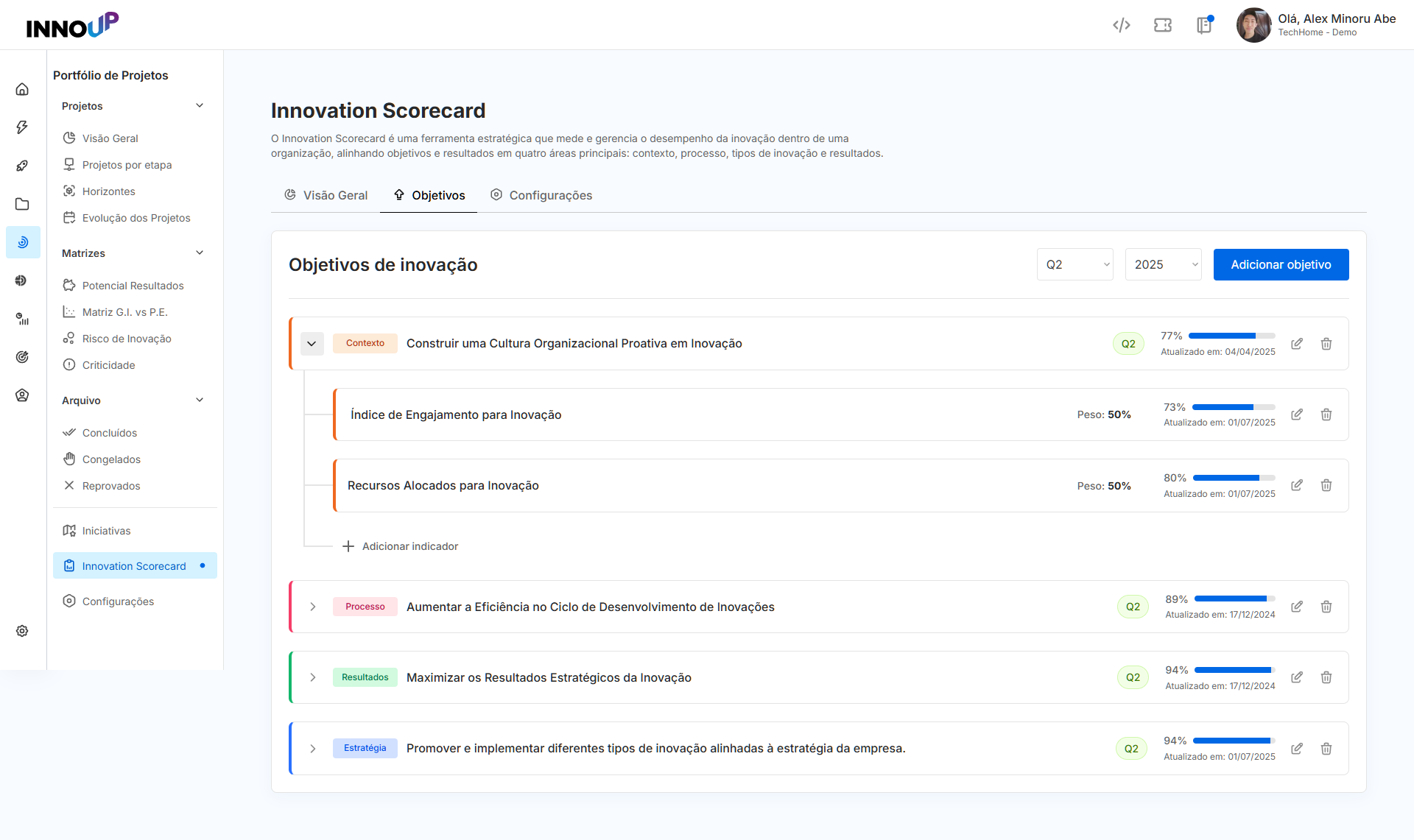This screenshot has height=840, width=1414.
Task: Click the folder icon in left rail
Action: coord(22,204)
